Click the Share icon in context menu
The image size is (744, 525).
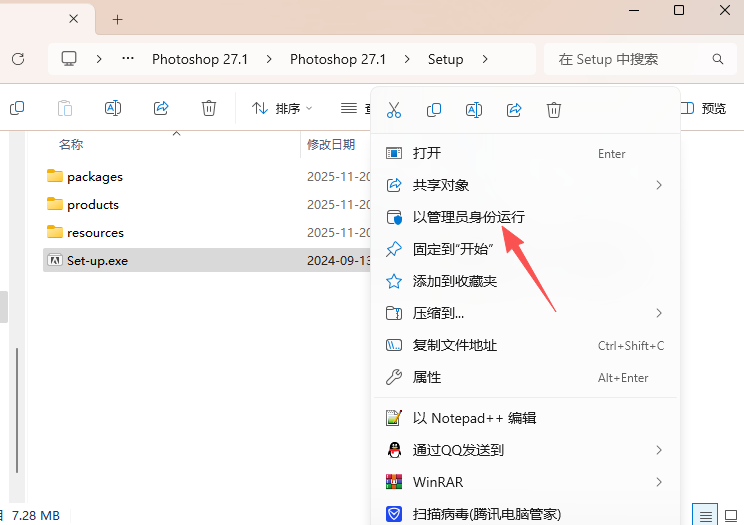[x=514, y=110]
